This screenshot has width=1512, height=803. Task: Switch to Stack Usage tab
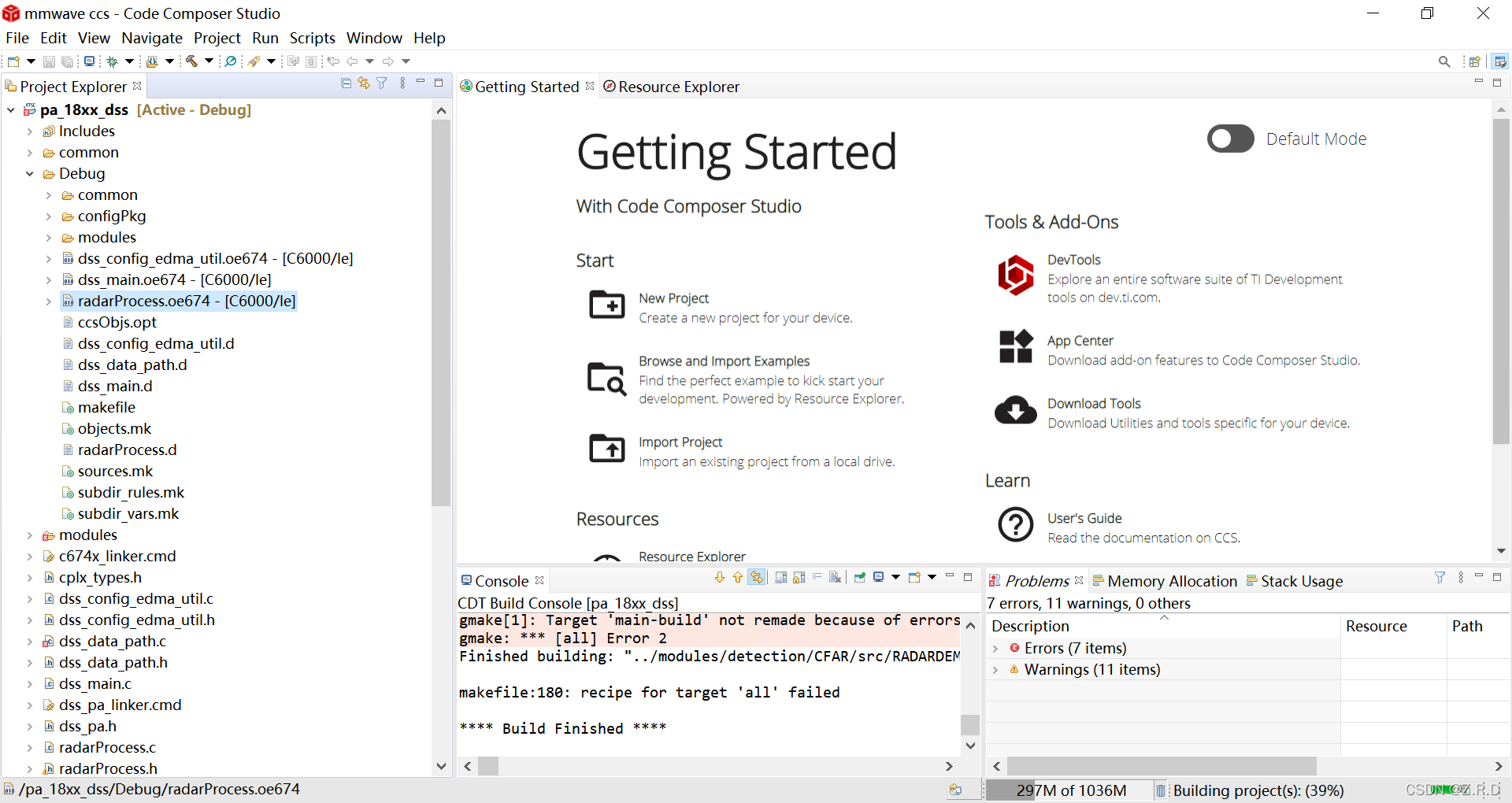click(1294, 581)
